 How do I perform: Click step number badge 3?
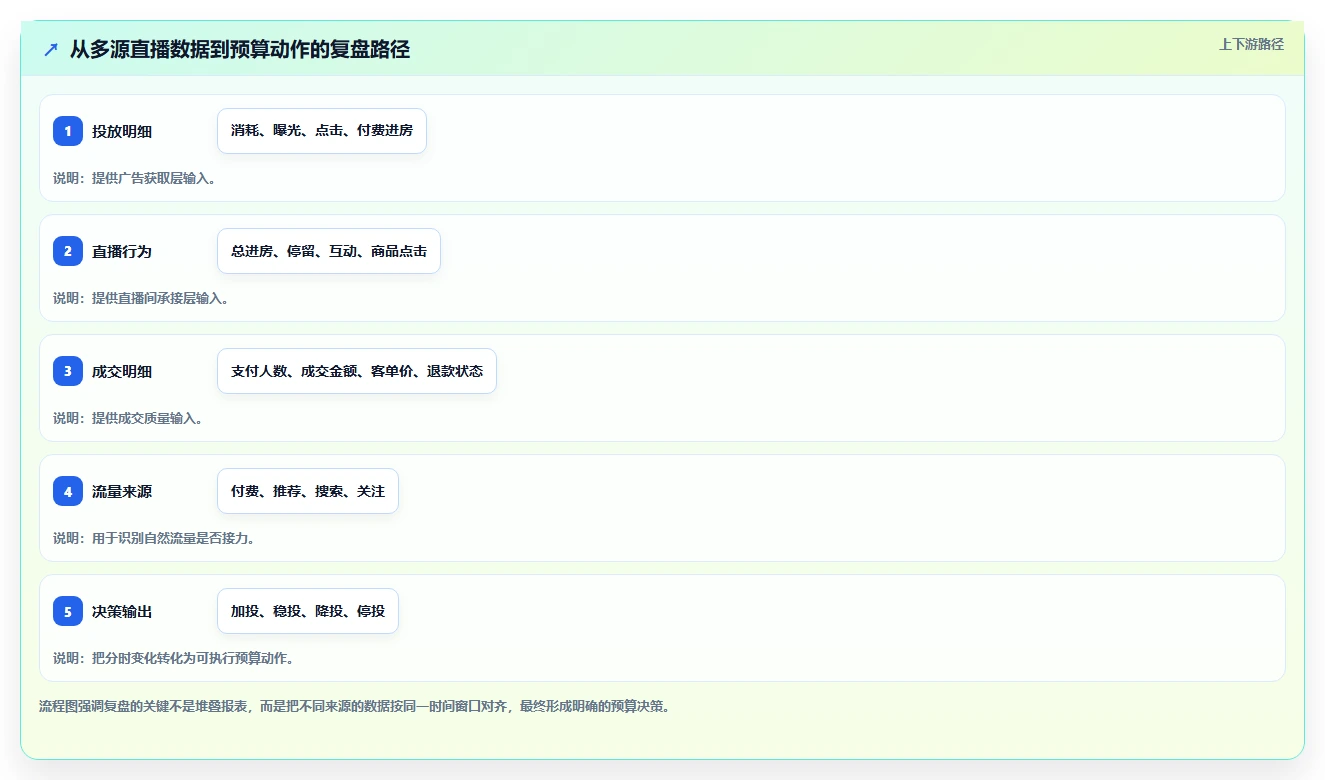[x=68, y=371]
